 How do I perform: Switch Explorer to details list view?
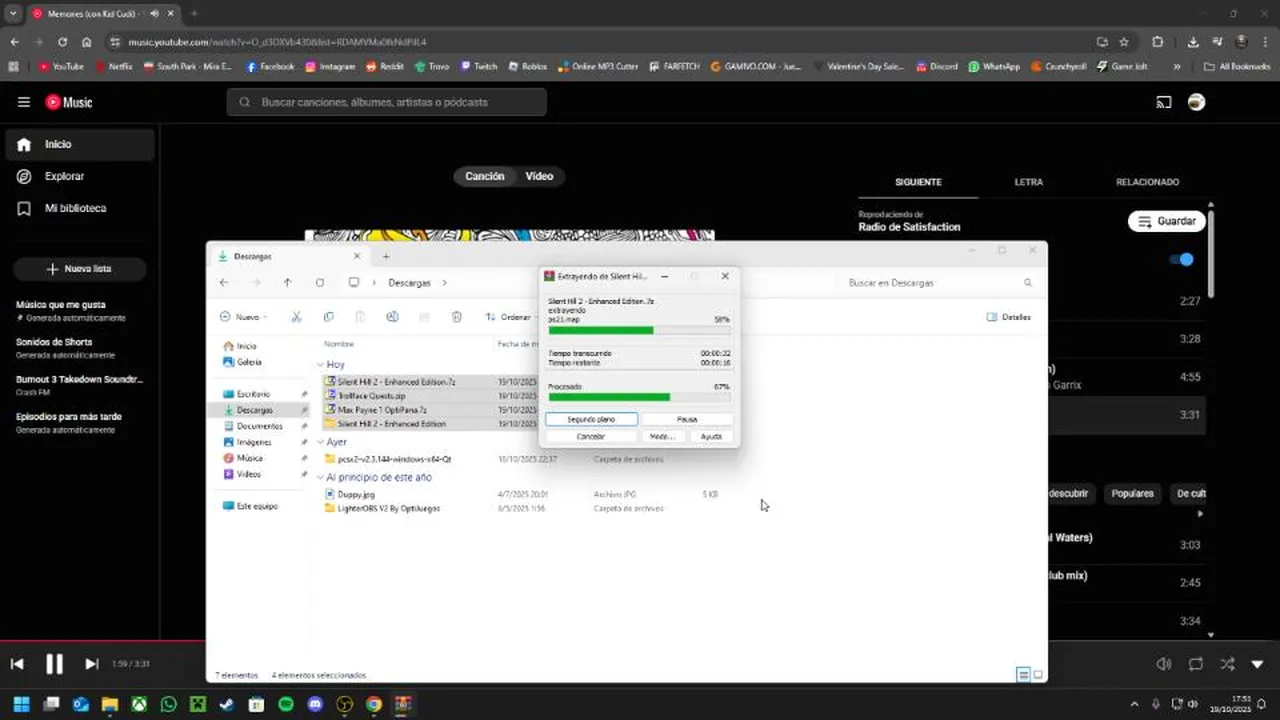tap(1023, 675)
